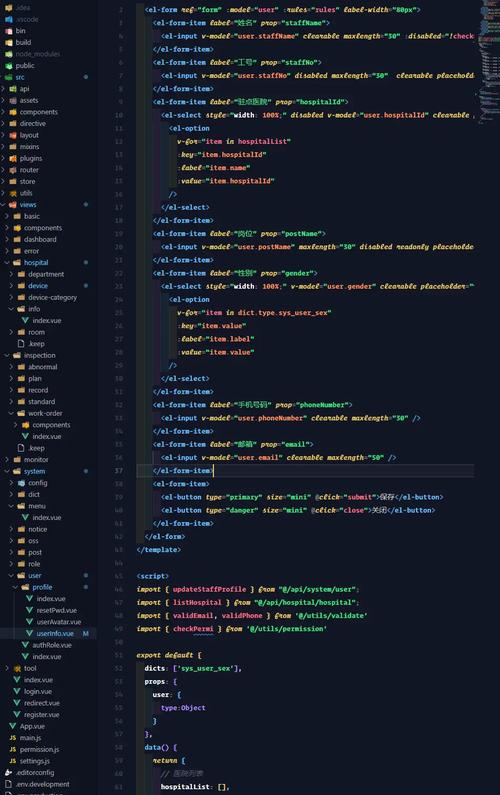This screenshot has height=795, width=500.
Task: Open the role folder
Action: point(34,564)
